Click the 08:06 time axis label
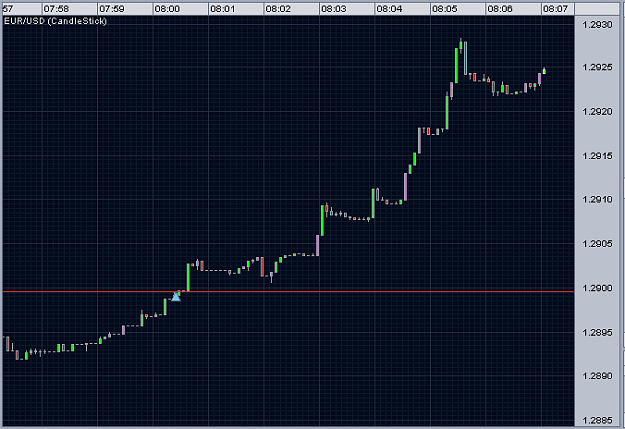The width and height of the screenshot is (625, 429). click(x=500, y=8)
